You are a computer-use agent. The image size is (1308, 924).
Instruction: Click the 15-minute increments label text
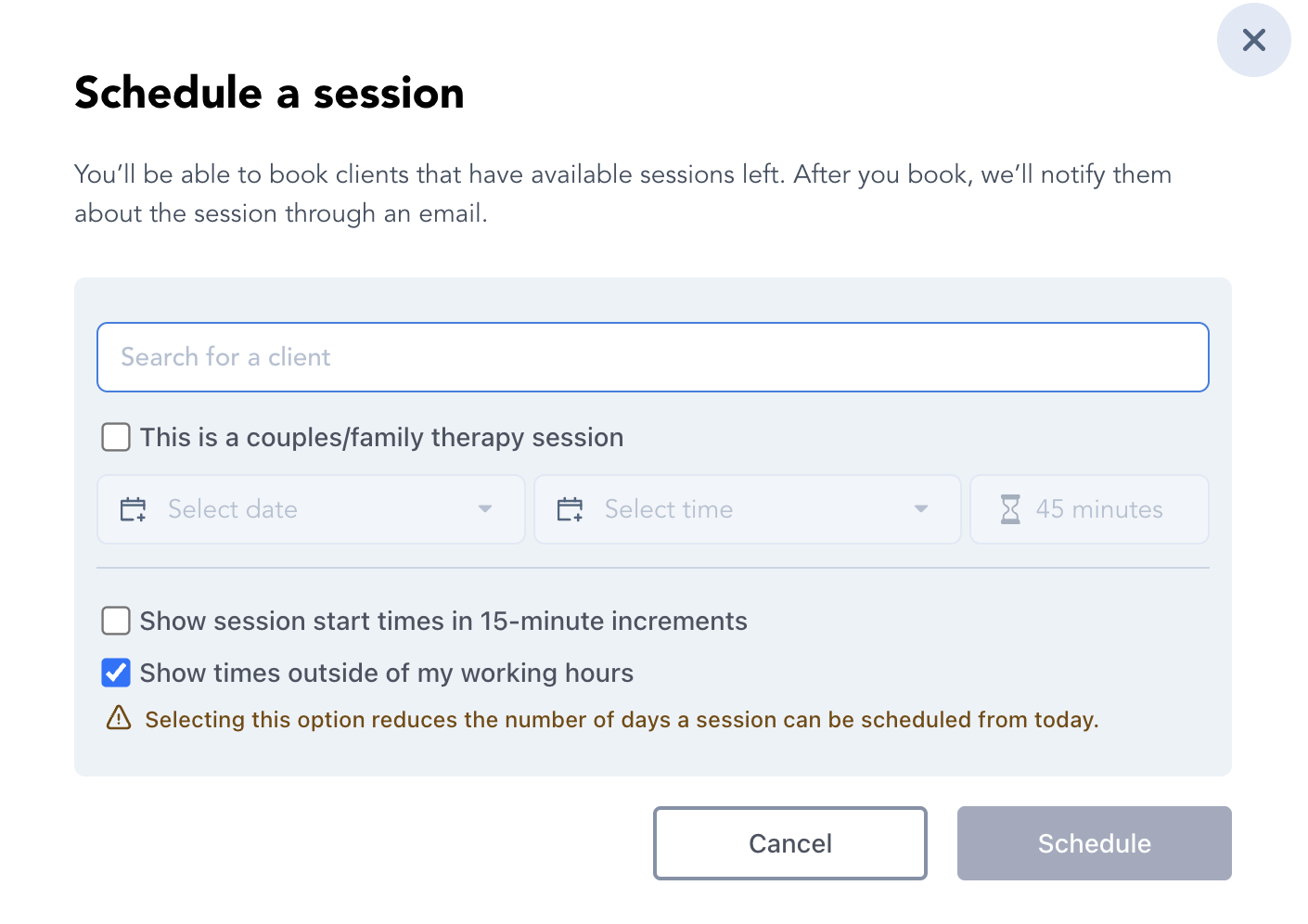[x=443, y=621]
